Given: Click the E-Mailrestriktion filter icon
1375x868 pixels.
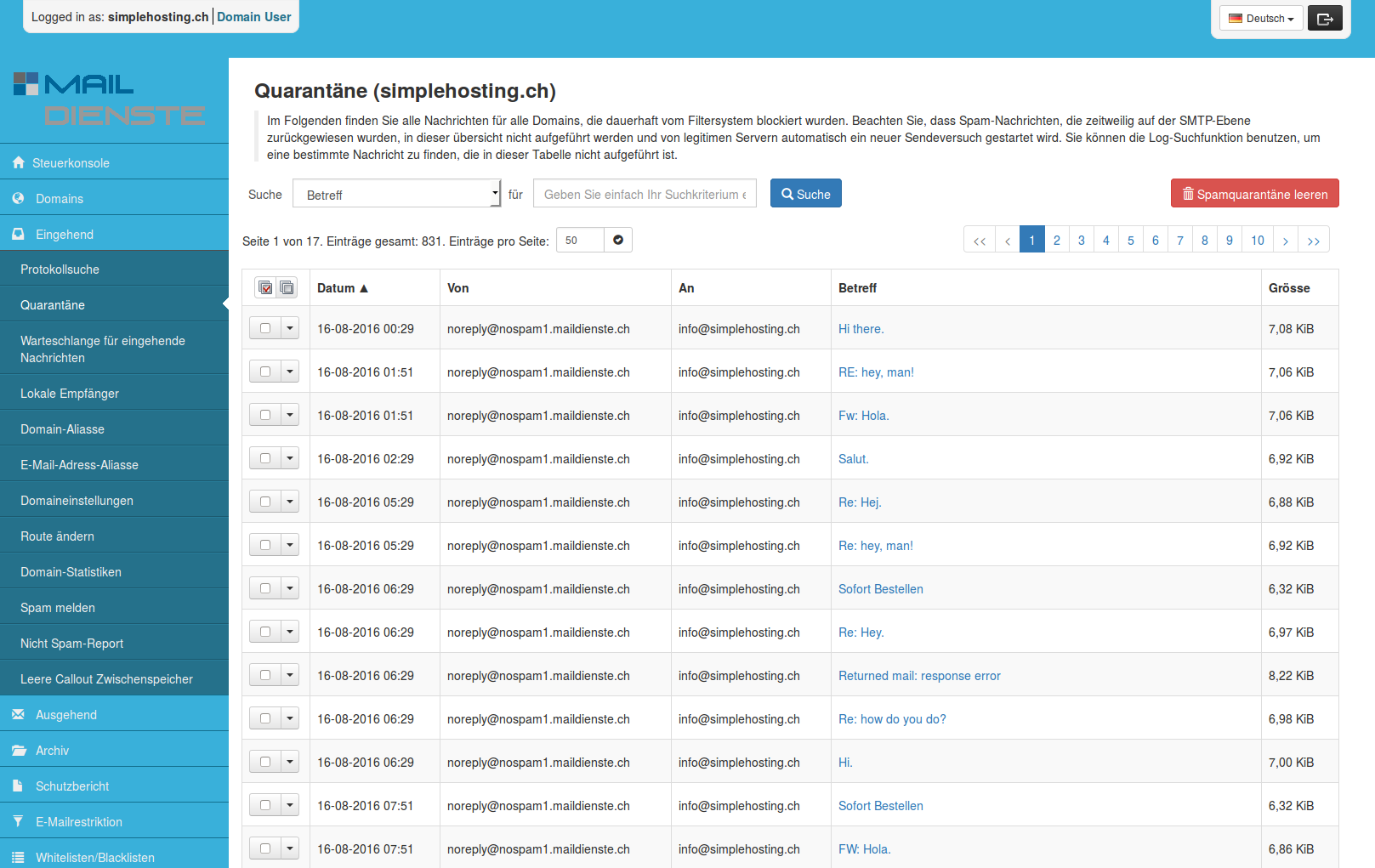Looking at the screenshot, I should pos(19,822).
